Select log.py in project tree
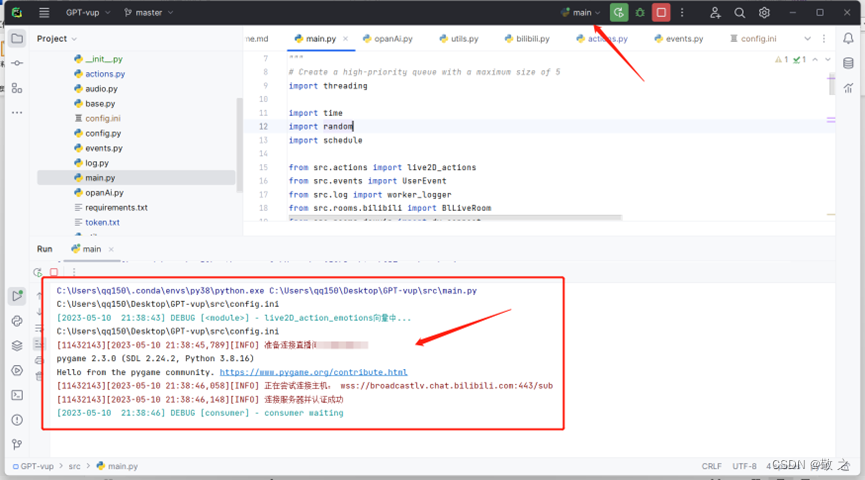This screenshot has height=480, width=865. (x=92, y=163)
